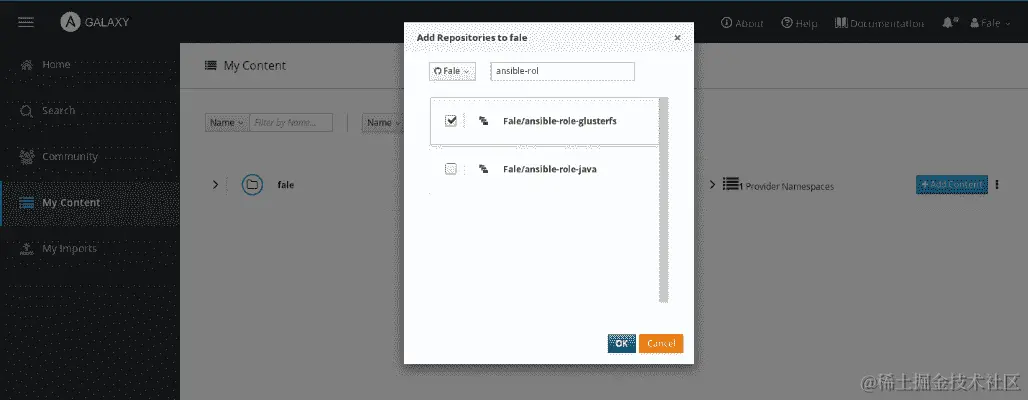Click the fale namespace name
This screenshot has height=400, width=1028.
tap(286, 185)
